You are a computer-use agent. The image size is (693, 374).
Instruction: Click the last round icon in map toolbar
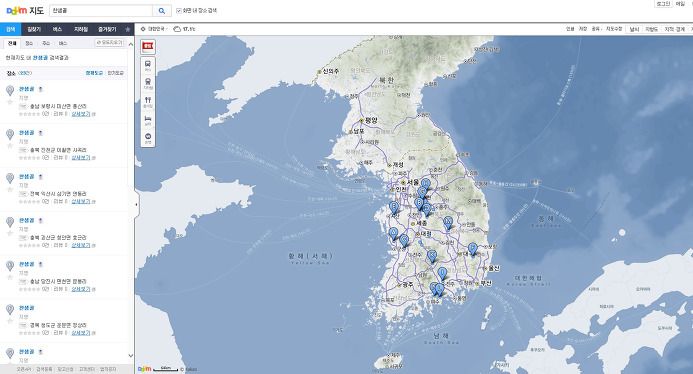point(148,138)
